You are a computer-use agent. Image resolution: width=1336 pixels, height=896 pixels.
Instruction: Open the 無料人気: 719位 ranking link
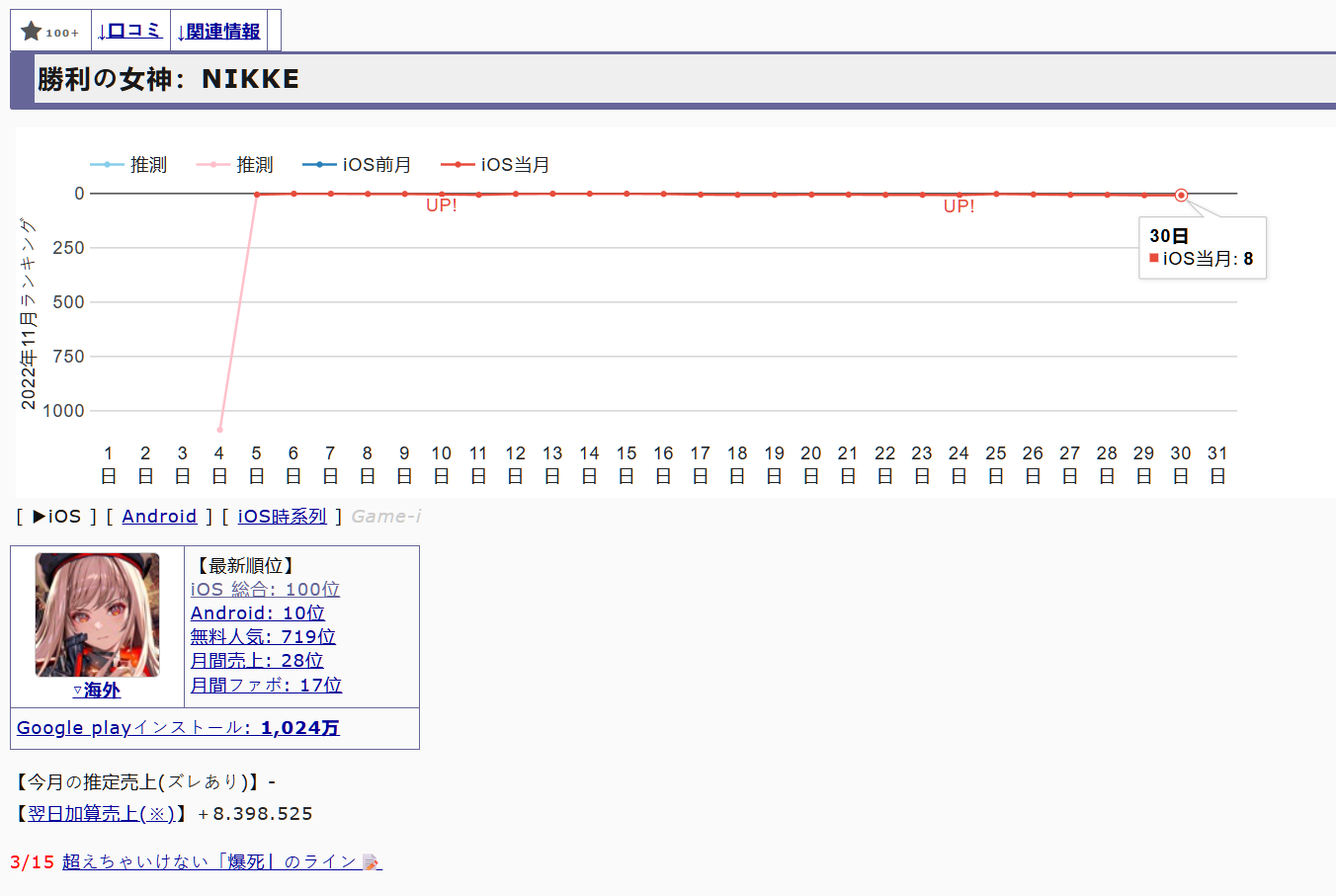tap(263, 637)
